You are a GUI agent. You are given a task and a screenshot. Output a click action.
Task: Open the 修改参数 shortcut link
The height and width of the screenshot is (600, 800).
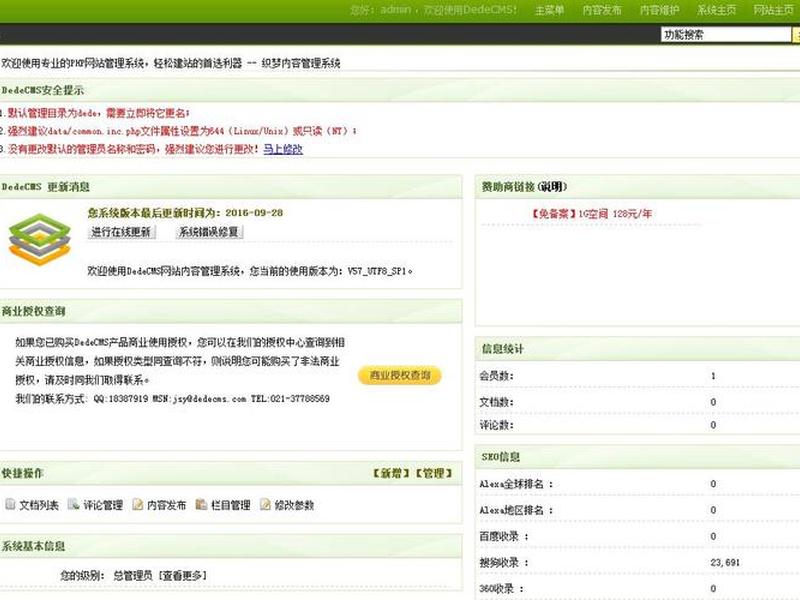click(x=294, y=505)
